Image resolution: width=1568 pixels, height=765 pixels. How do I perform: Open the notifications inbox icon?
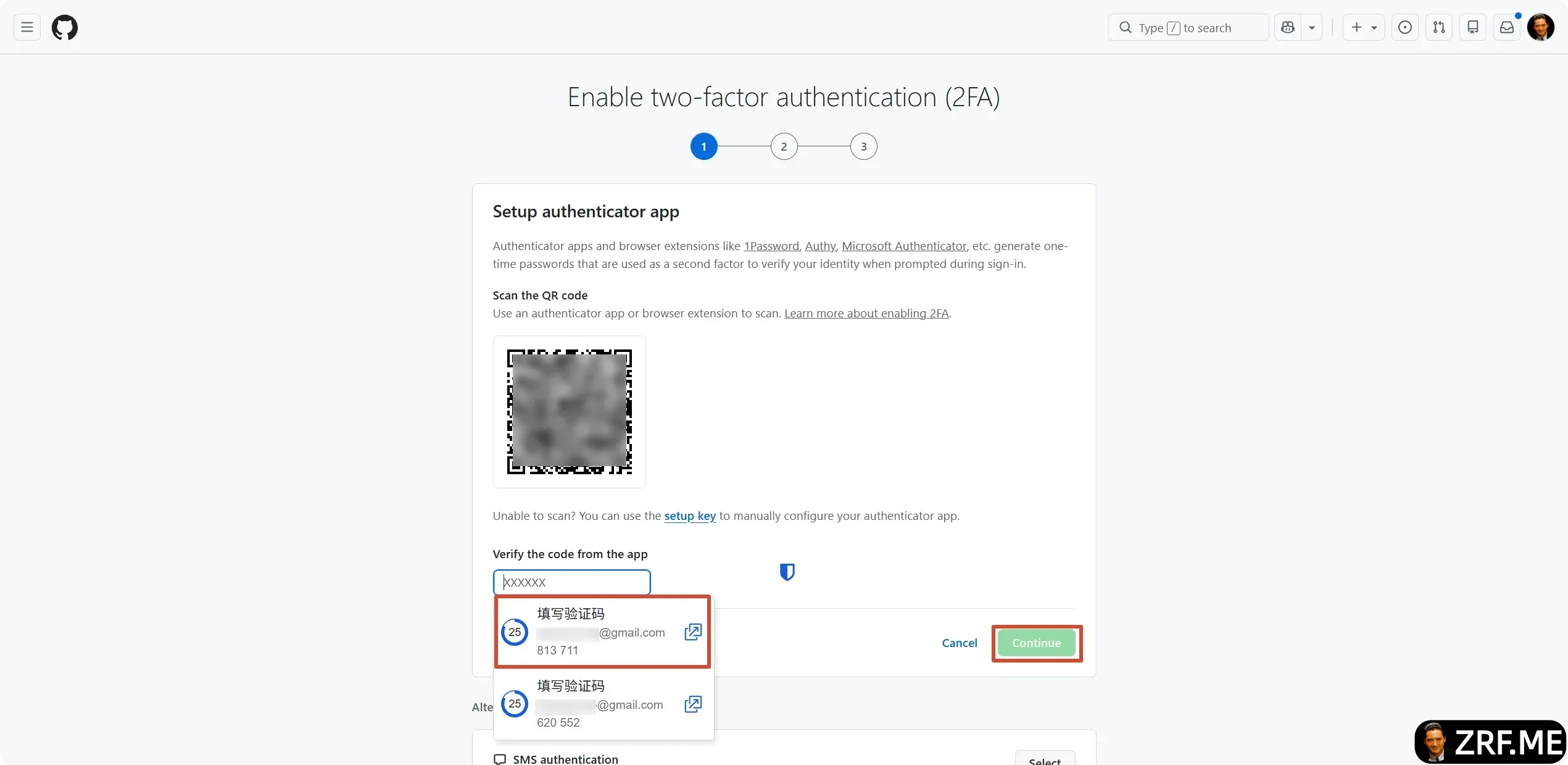tap(1507, 27)
